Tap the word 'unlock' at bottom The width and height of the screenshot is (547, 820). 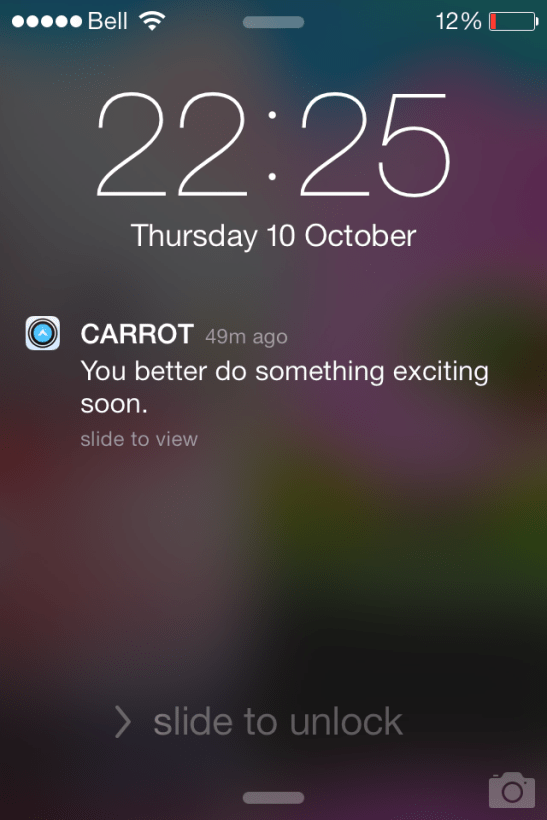click(346, 722)
